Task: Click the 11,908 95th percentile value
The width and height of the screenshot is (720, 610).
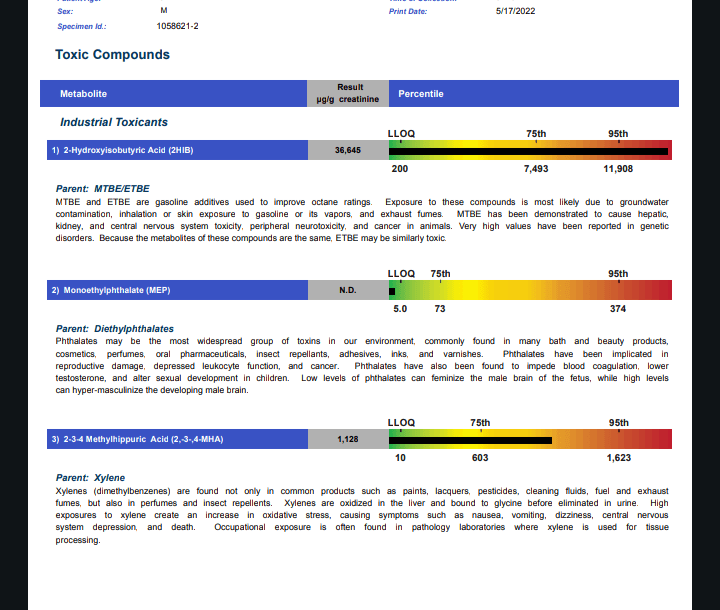Action: 618,169
